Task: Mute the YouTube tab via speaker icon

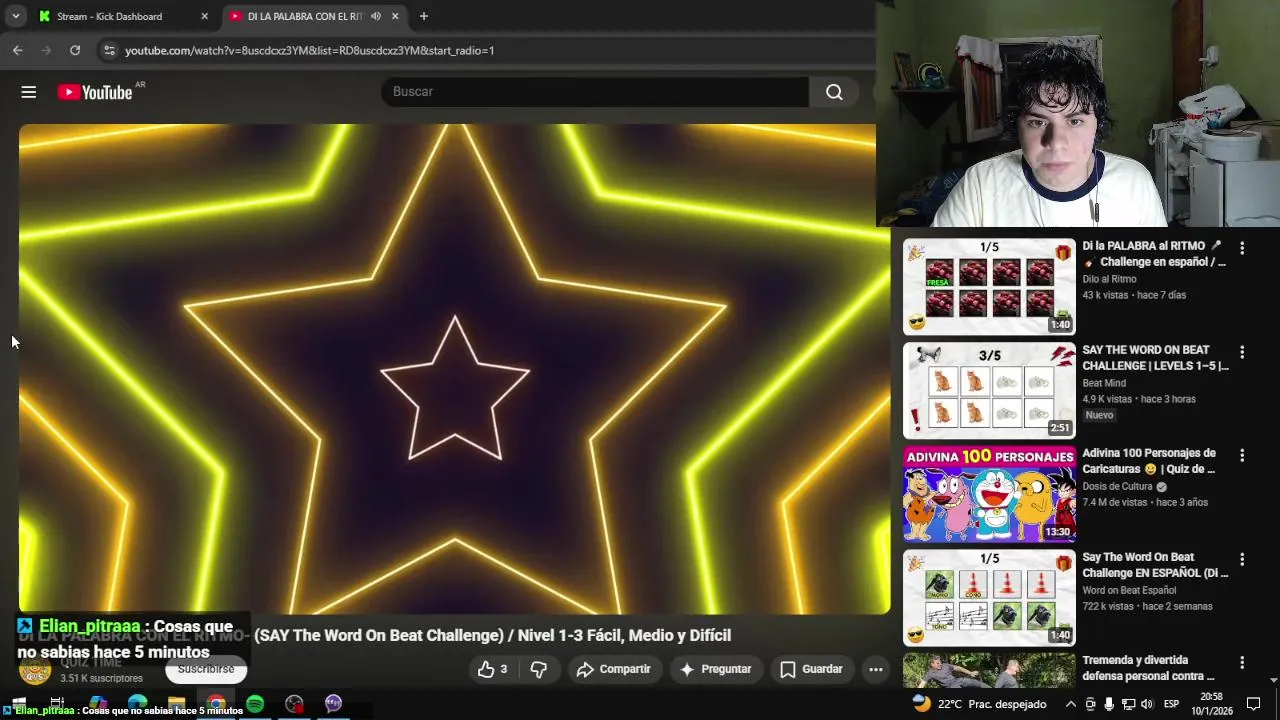Action: [x=376, y=16]
